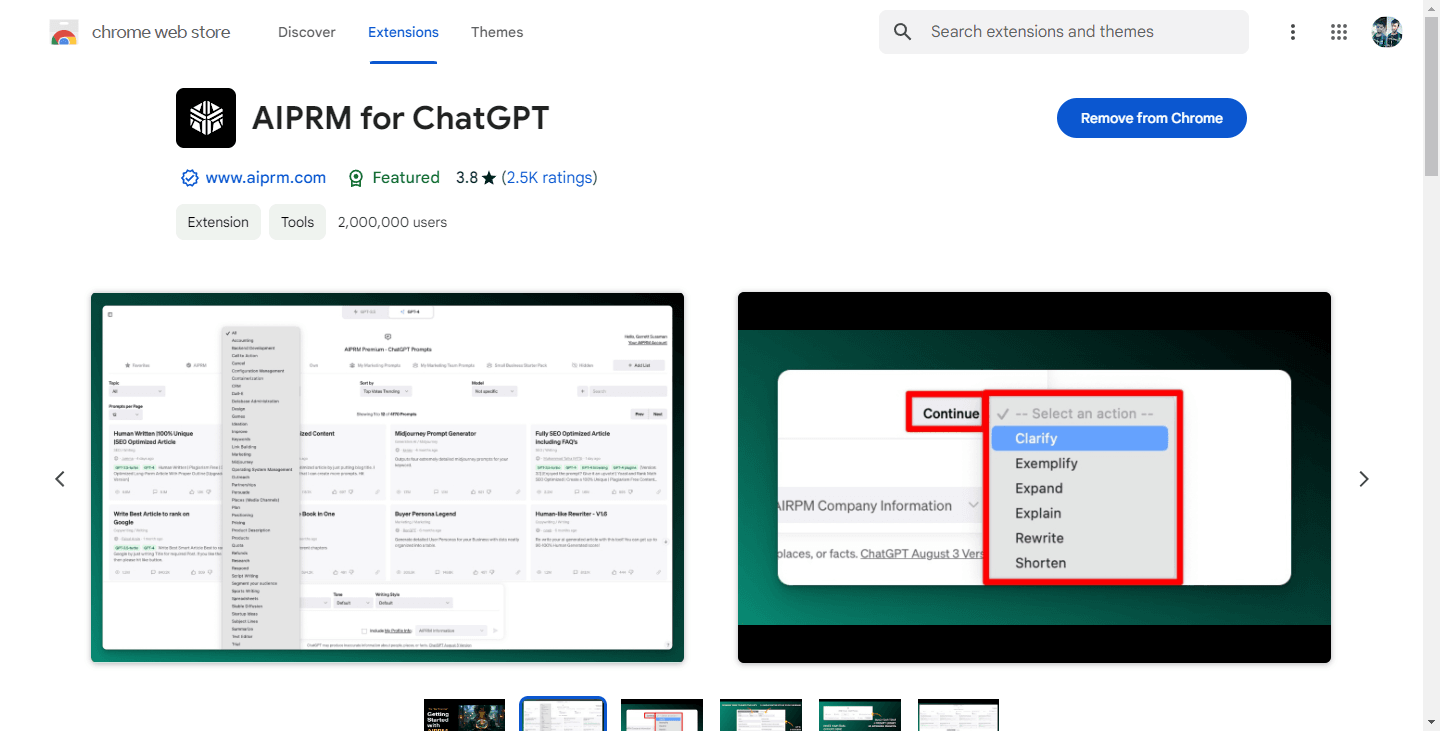This screenshot has width=1440, height=731.
Task: Click the search magnifier icon
Action: point(903,32)
